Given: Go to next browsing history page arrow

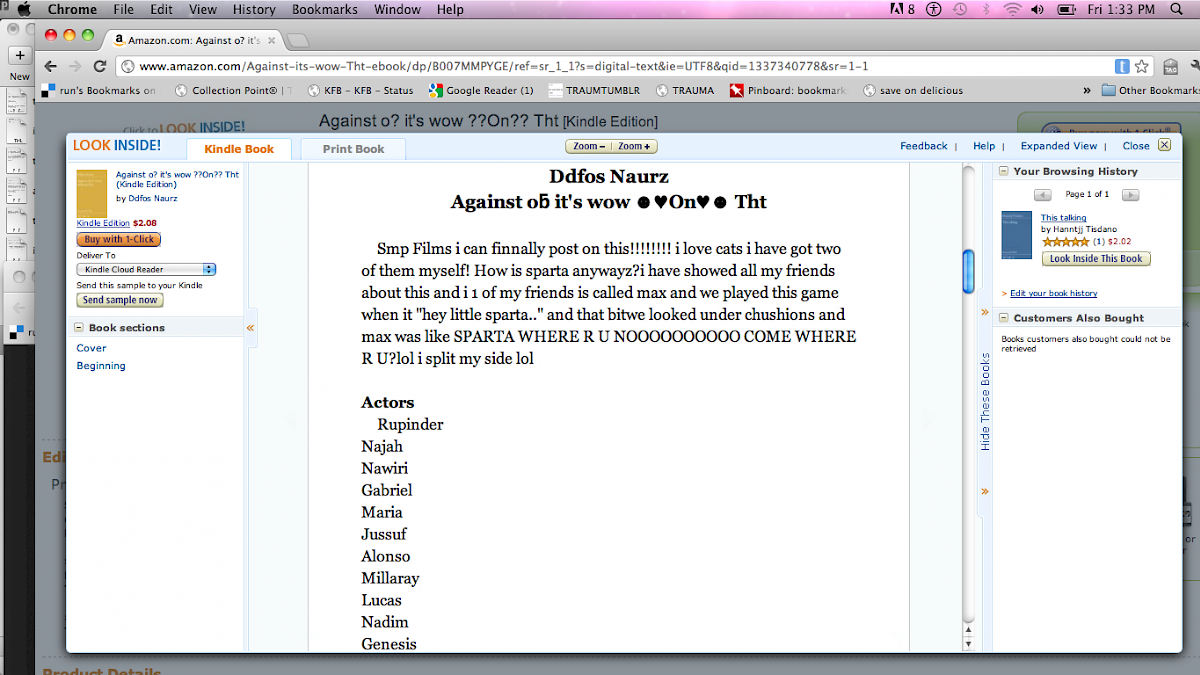Looking at the screenshot, I should click(1129, 194).
